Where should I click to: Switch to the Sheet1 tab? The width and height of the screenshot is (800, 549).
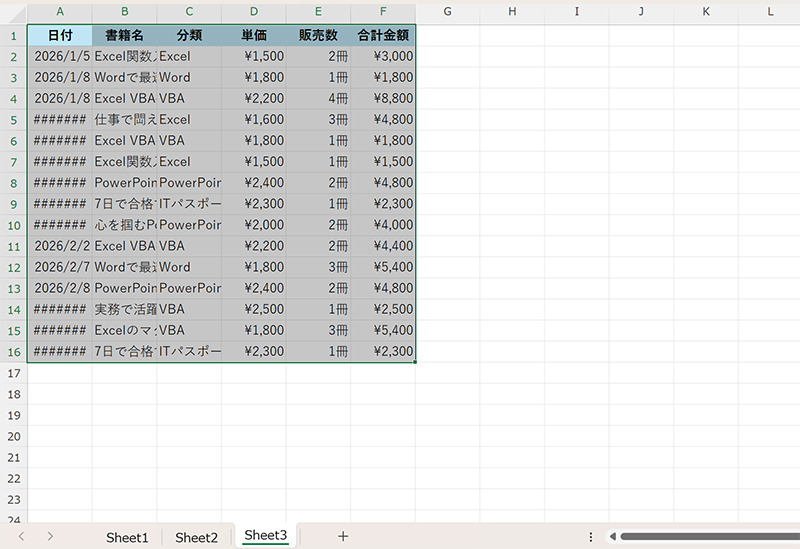(x=127, y=537)
